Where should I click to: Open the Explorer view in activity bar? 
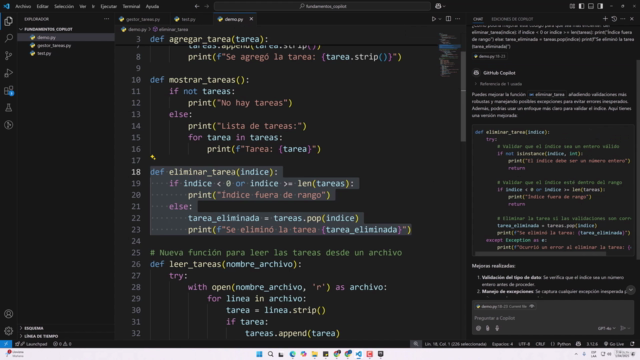click(x=9, y=21)
